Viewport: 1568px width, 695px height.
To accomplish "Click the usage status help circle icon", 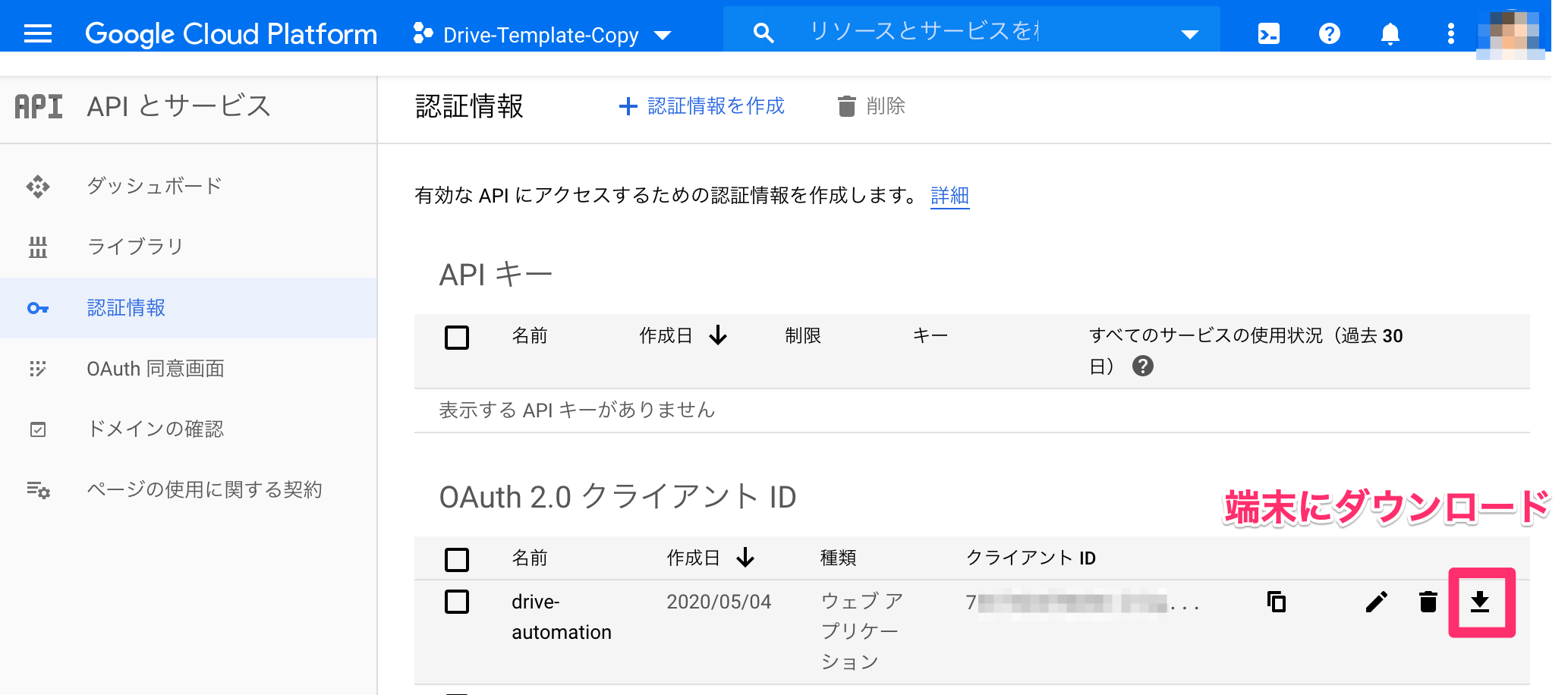I will coord(1145,367).
